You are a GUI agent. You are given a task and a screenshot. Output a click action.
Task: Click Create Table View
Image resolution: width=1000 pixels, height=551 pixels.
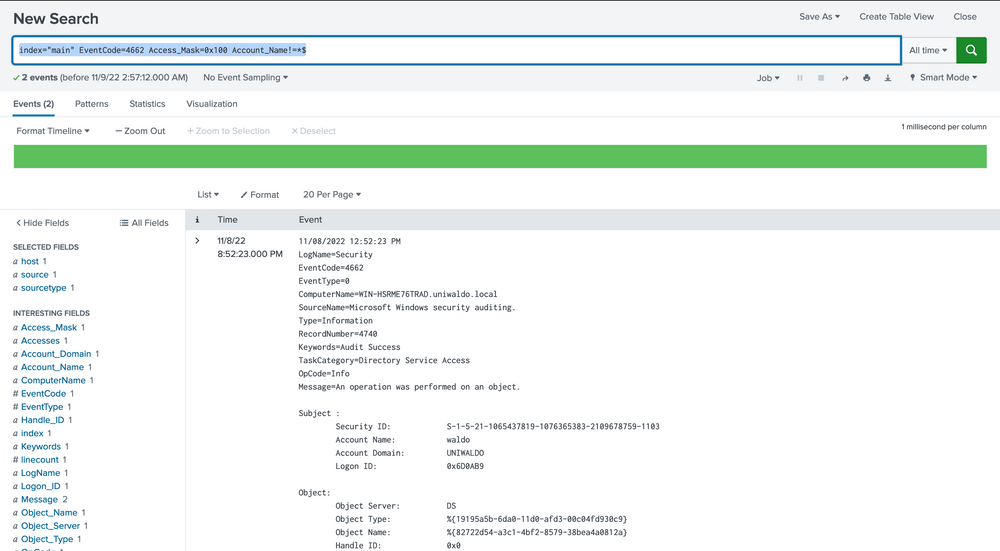(x=896, y=17)
